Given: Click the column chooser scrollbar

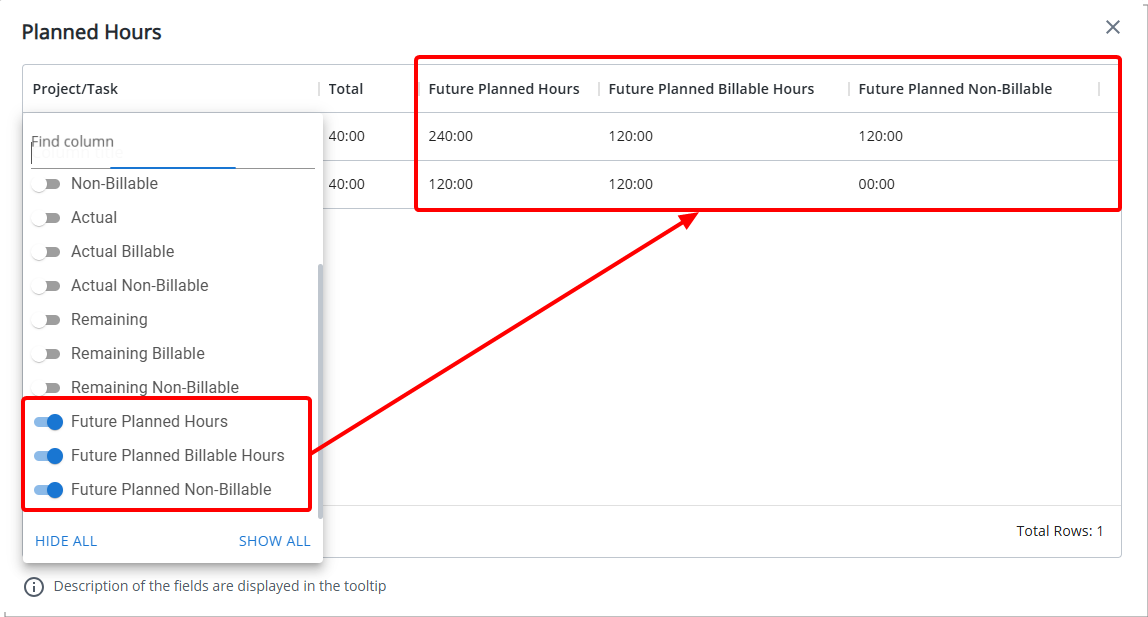Looking at the screenshot, I should click(320, 390).
